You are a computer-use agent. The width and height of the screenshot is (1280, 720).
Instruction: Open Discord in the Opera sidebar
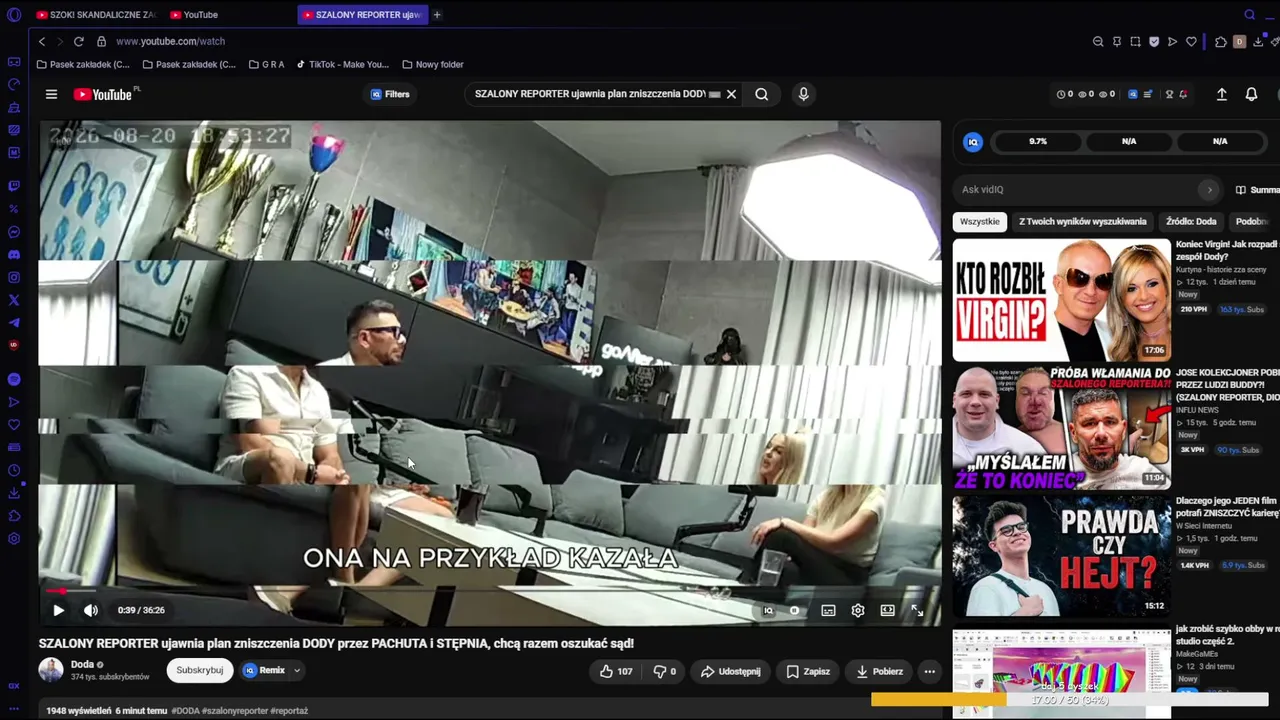[x=14, y=255]
